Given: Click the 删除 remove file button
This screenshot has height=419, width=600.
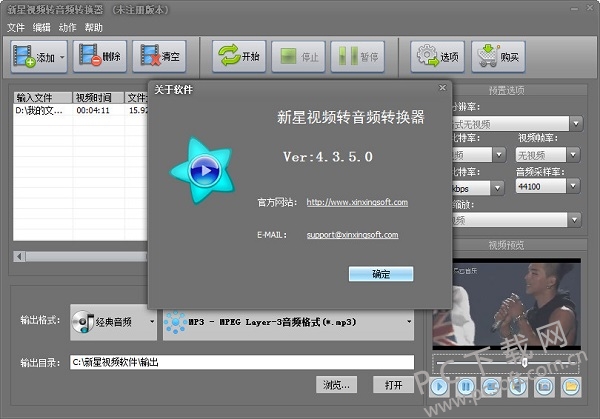Looking at the screenshot, I should click(x=100, y=57).
